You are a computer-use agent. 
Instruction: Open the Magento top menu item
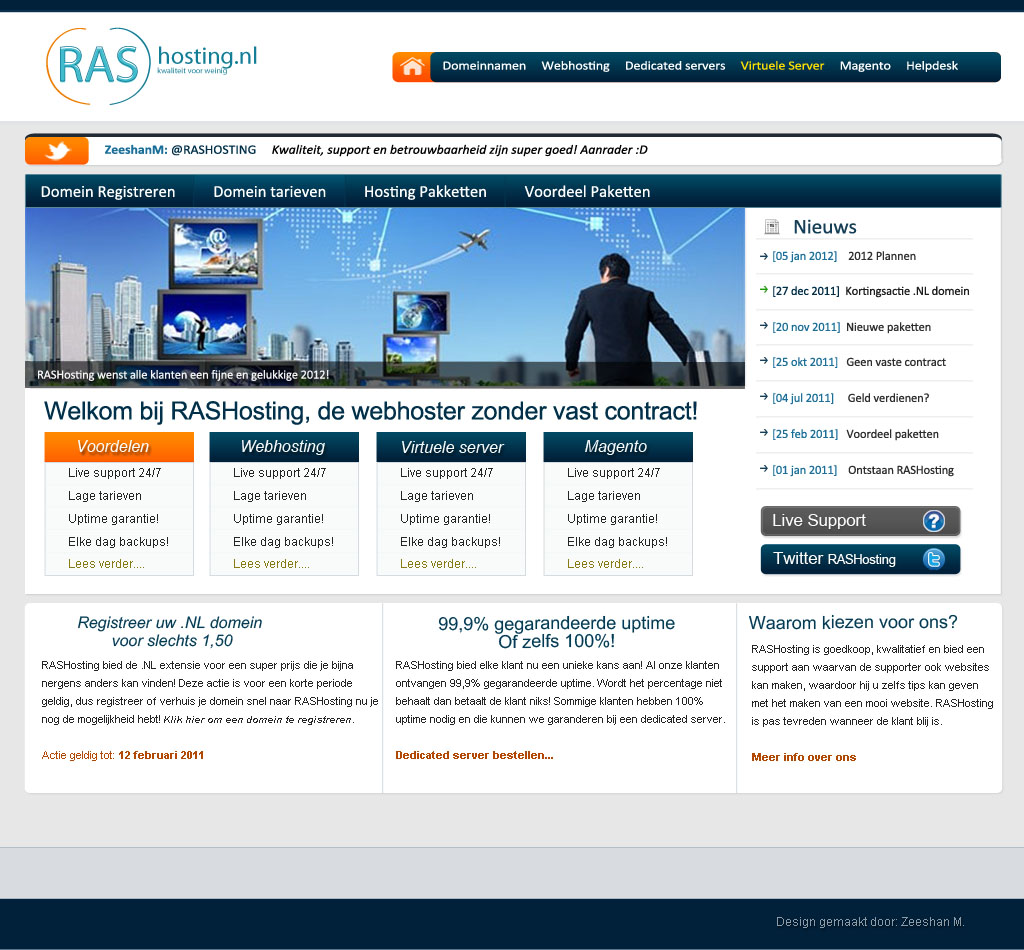pos(865,66)
